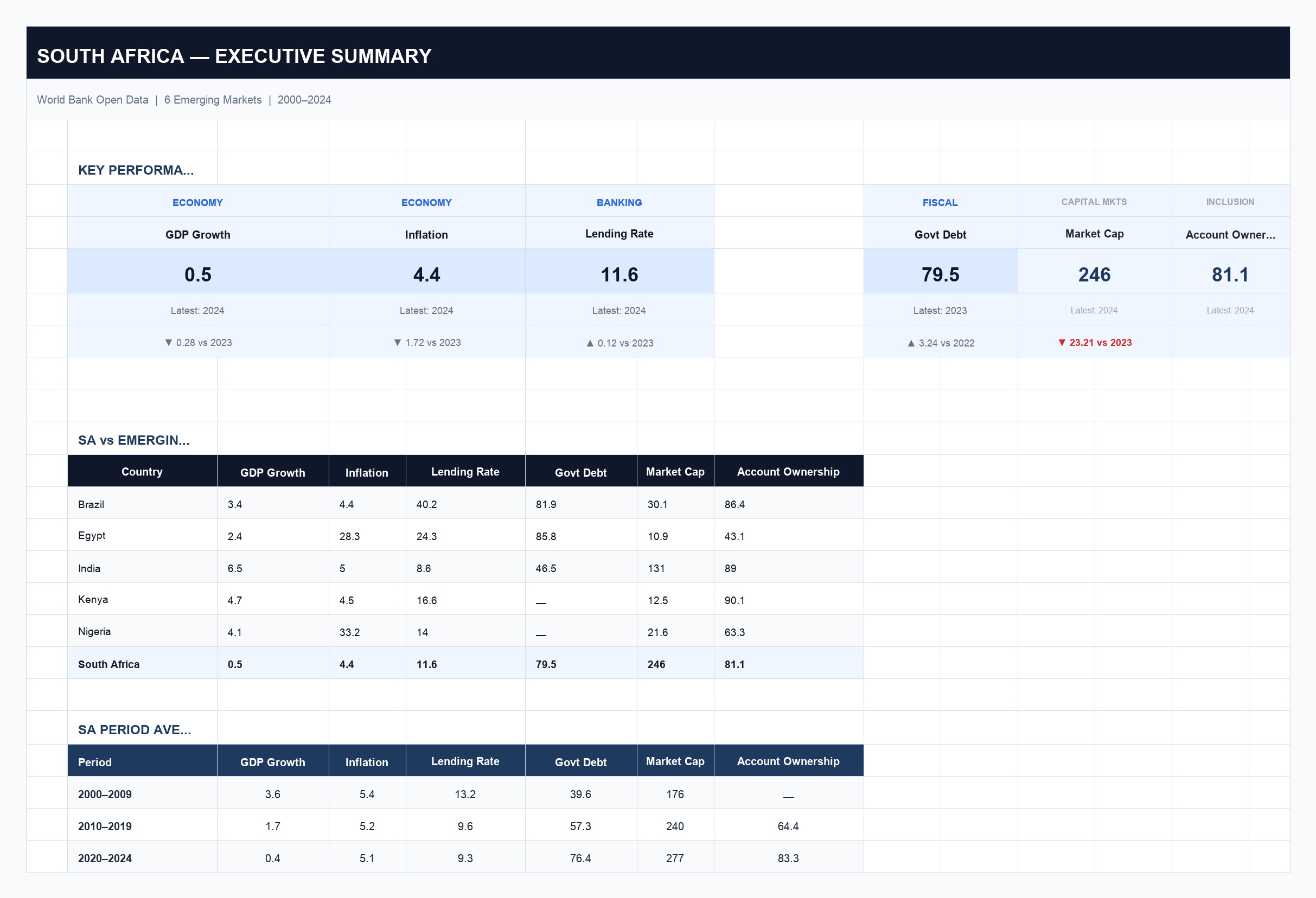This screenshot has height=898, width=1316.
Task: Click India's market cap value 131
Action: (656, 568)
